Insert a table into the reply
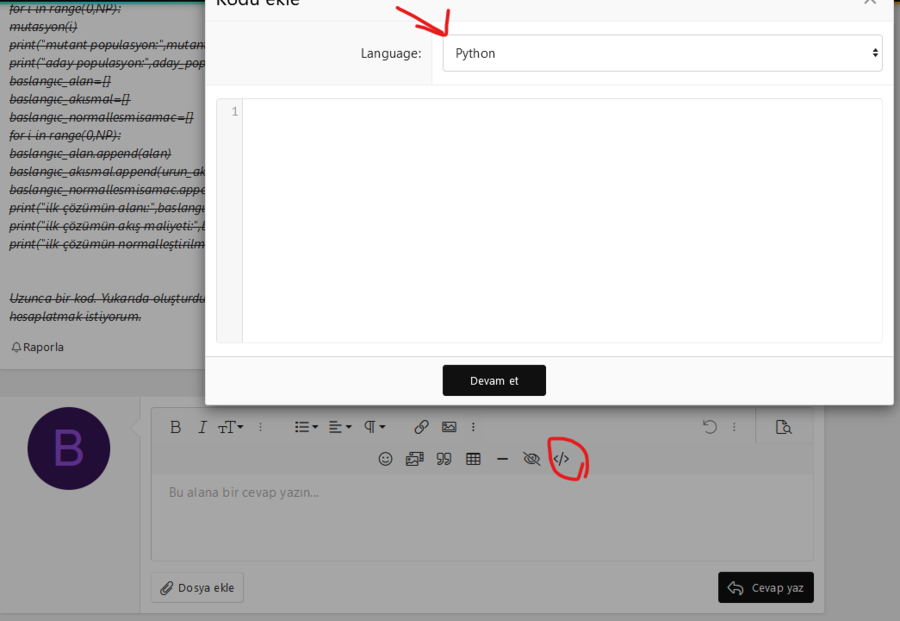 coord(473,459)
